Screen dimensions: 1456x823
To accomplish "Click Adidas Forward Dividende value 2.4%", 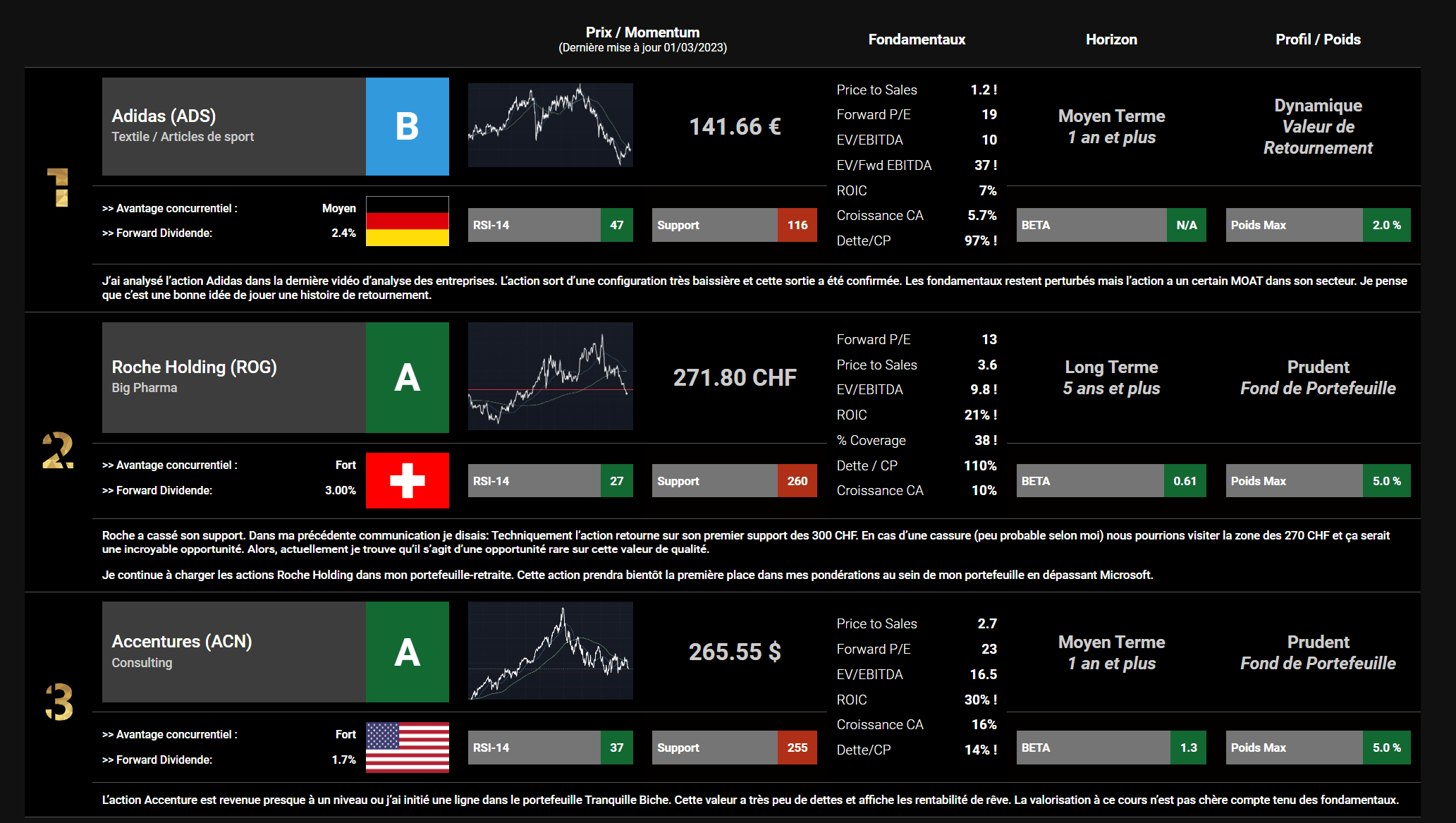I will (x=343, y=233).
